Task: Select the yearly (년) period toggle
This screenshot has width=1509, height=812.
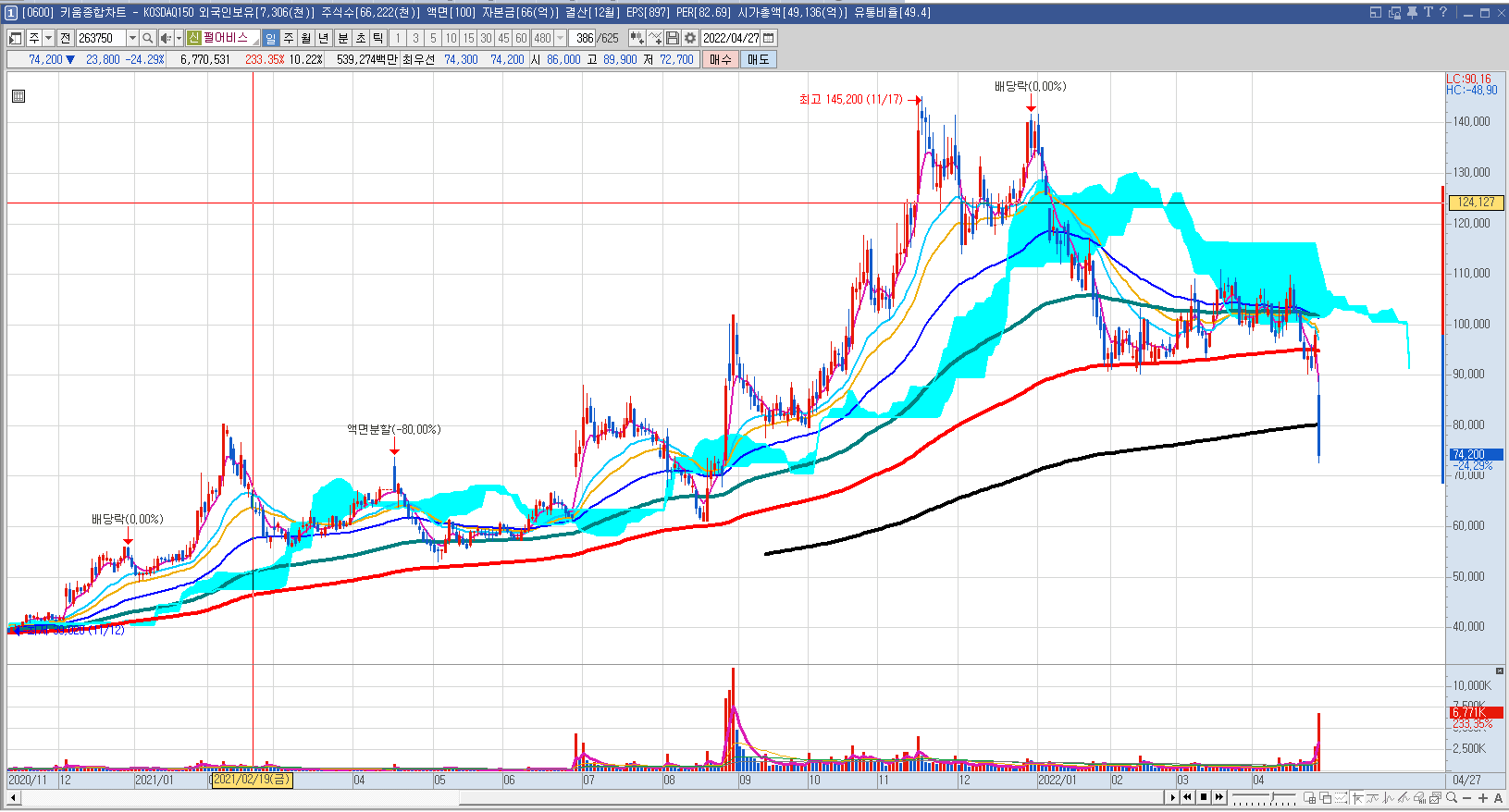Action: pos(324,38)
